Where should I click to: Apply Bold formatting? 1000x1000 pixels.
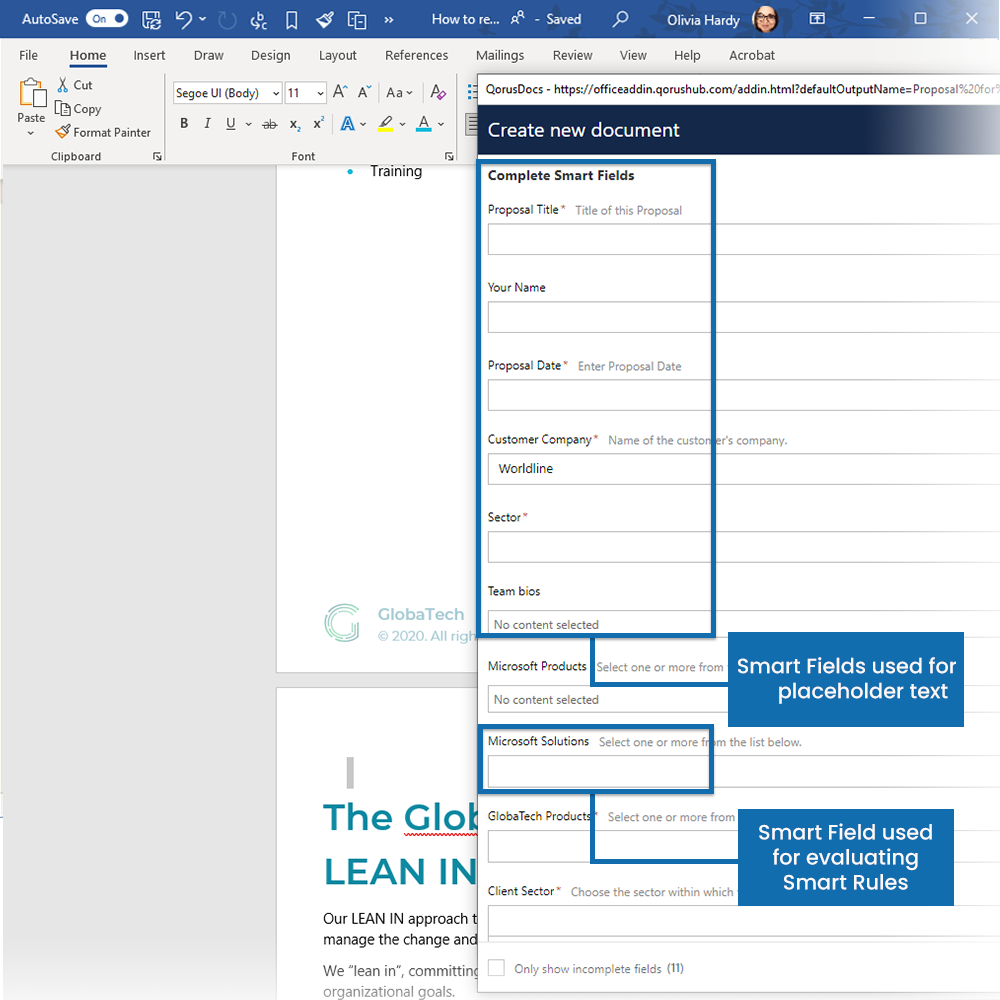coord(184,124)
